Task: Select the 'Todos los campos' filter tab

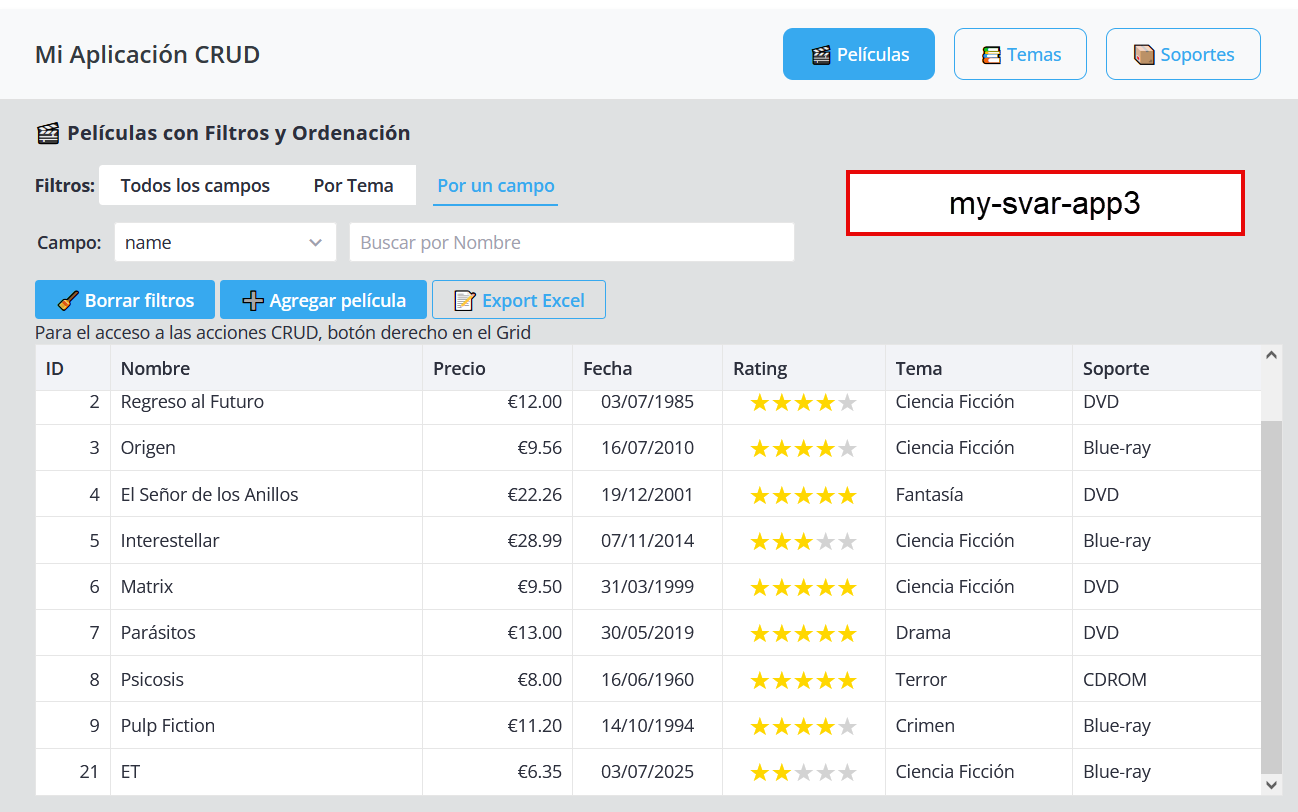Action: click(x=195, y=185)
